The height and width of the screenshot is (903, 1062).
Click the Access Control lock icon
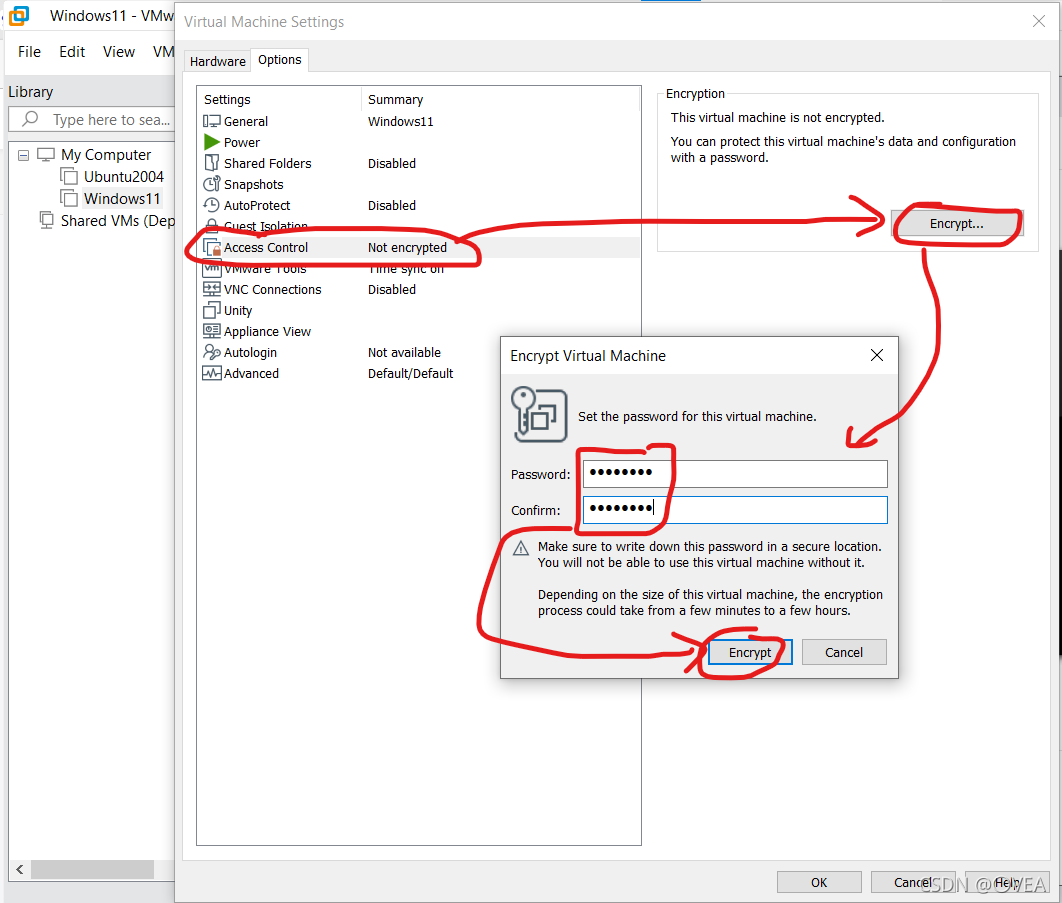coord(211,247)
